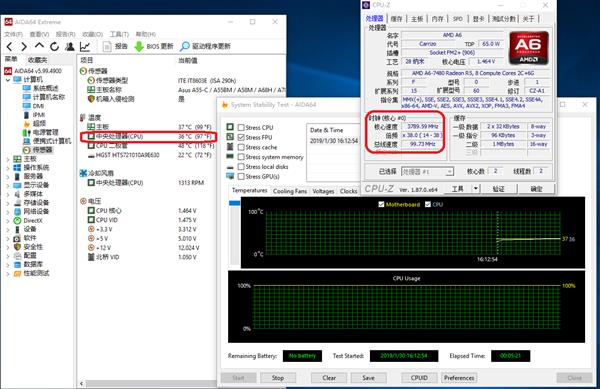This screenshot has width=600, height=389.
Task: Open Preferences in stability test
Action: 459,378
